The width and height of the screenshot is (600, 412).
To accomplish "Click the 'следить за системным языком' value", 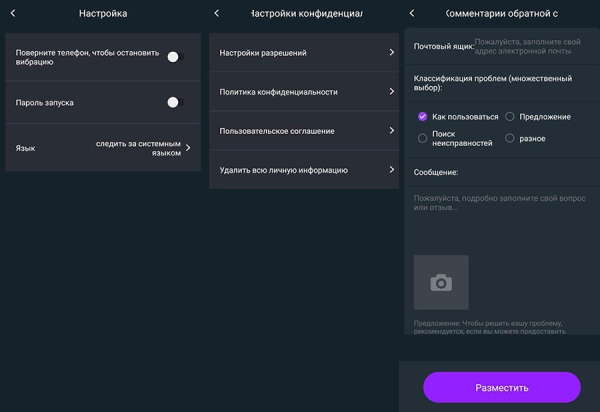I will [x=138, y=148].
